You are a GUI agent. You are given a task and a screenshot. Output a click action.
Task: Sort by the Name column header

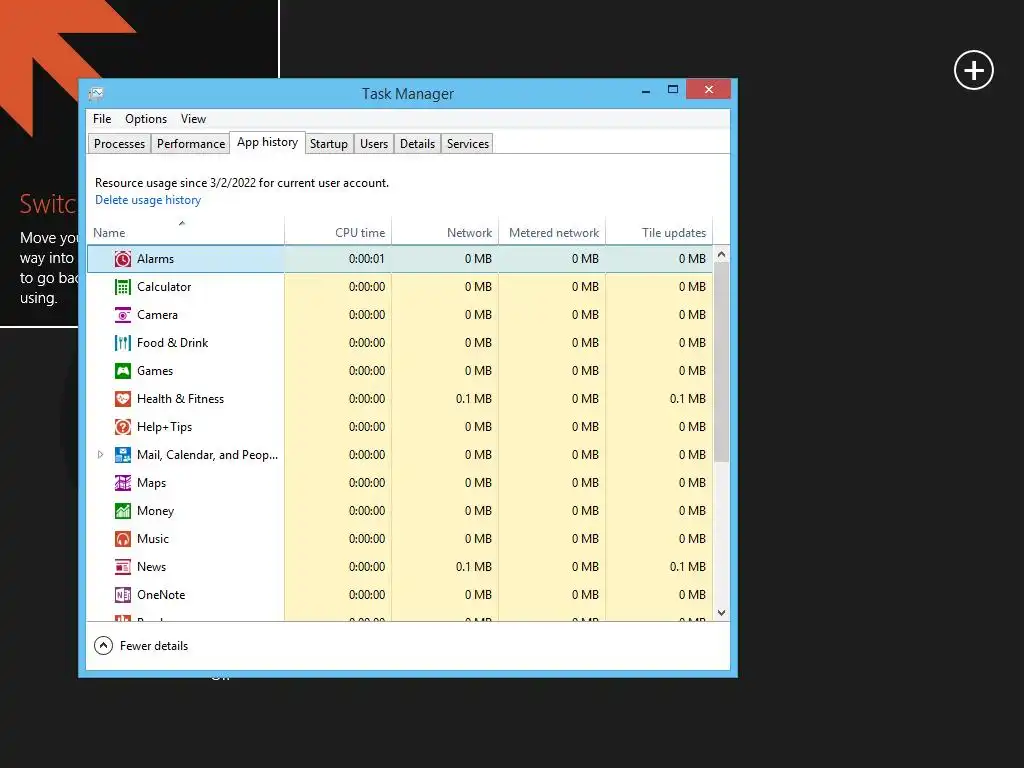pos(186,232)
